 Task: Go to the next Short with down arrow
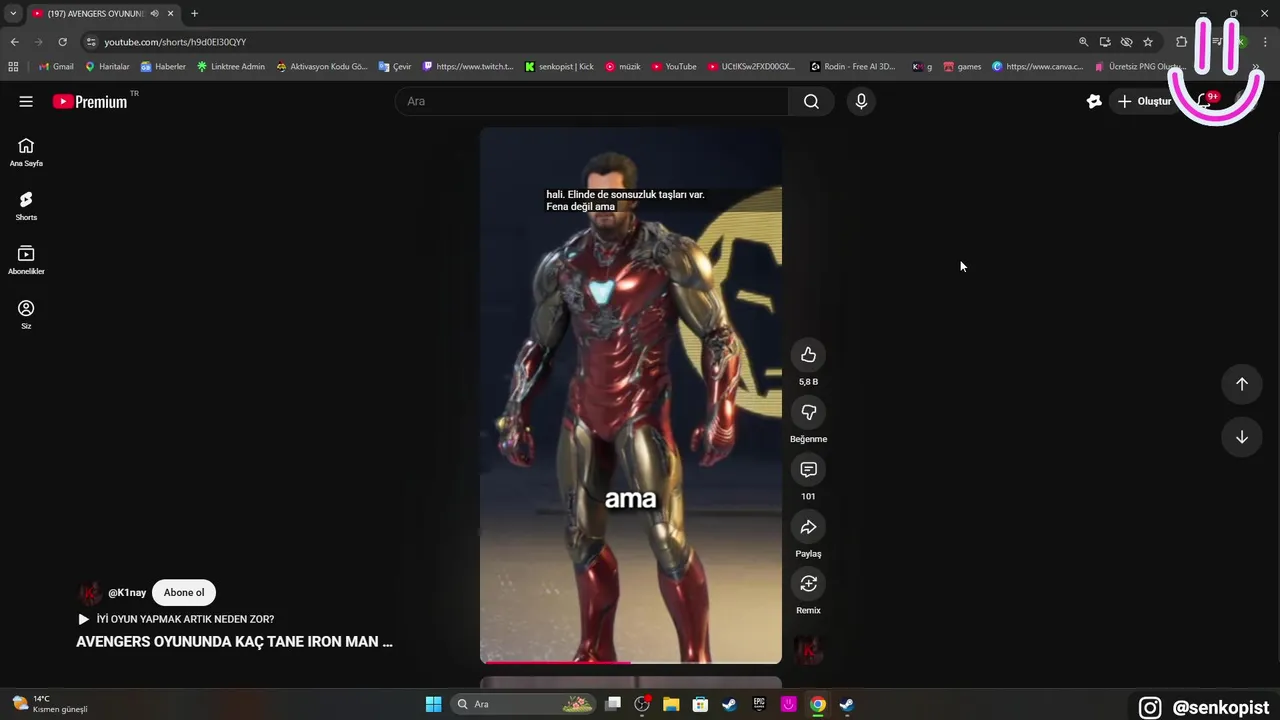tap(1241, 437)
